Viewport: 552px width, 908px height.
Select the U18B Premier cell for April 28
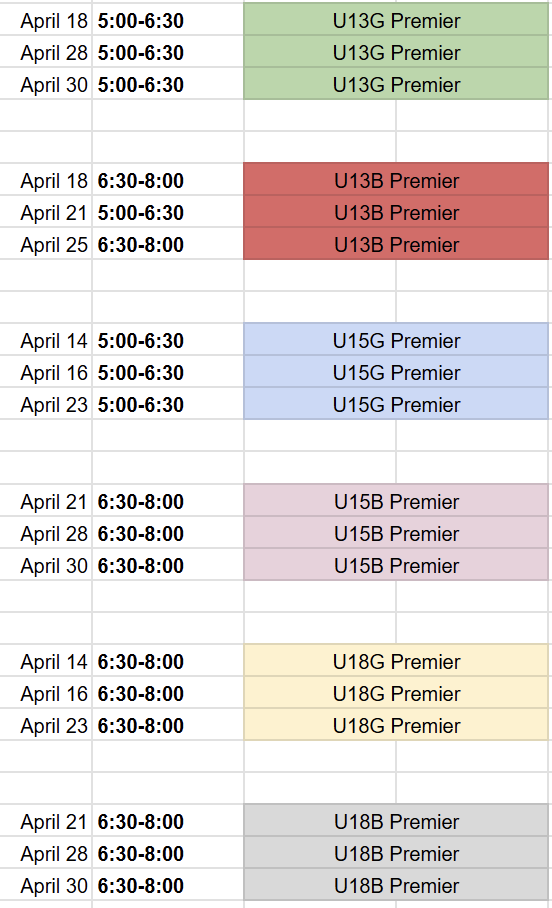(396, 853)
